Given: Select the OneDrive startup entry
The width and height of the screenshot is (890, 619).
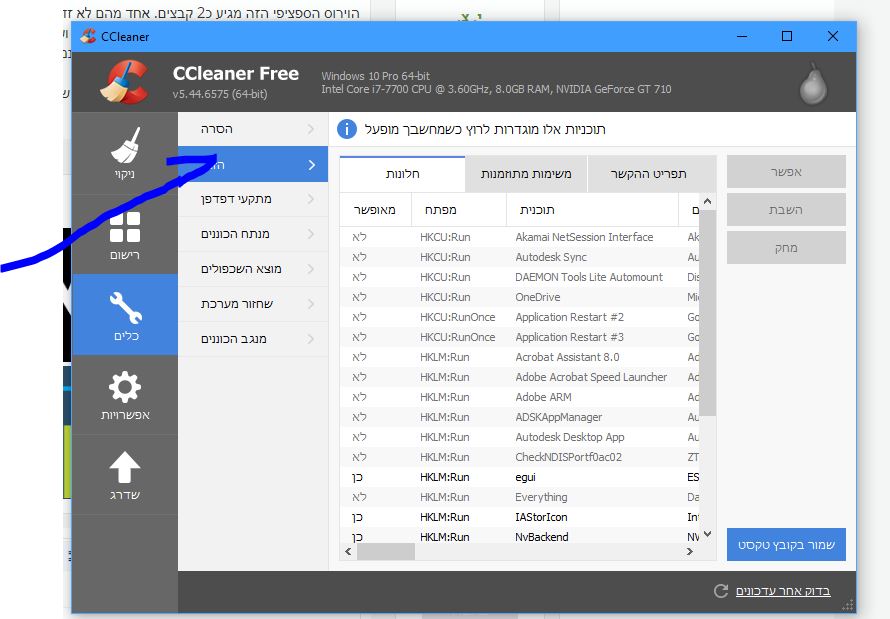Looking at the screenshot, I should click(x=519, y=297).
